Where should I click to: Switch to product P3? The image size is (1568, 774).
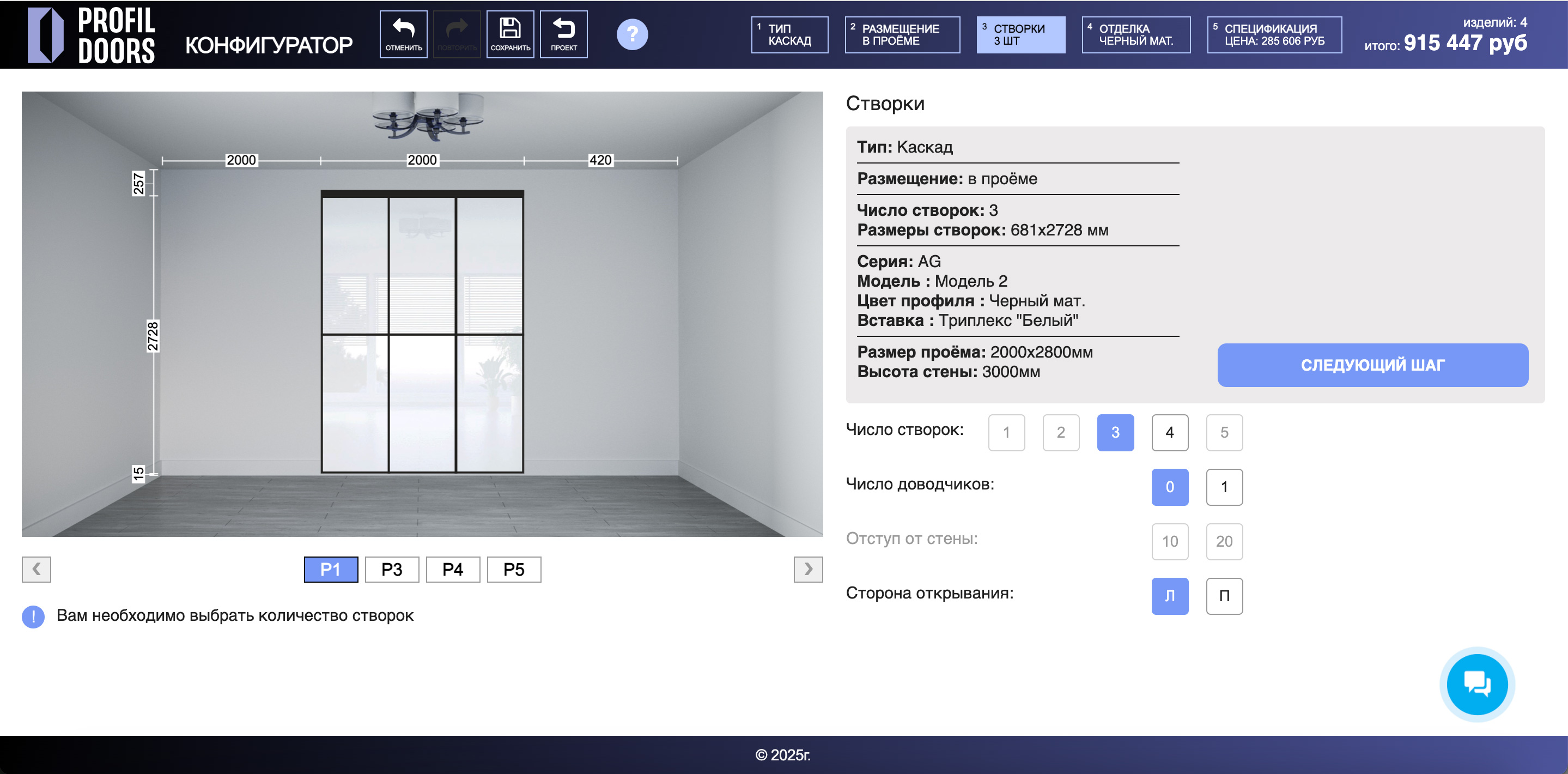[x=391, y=570]
